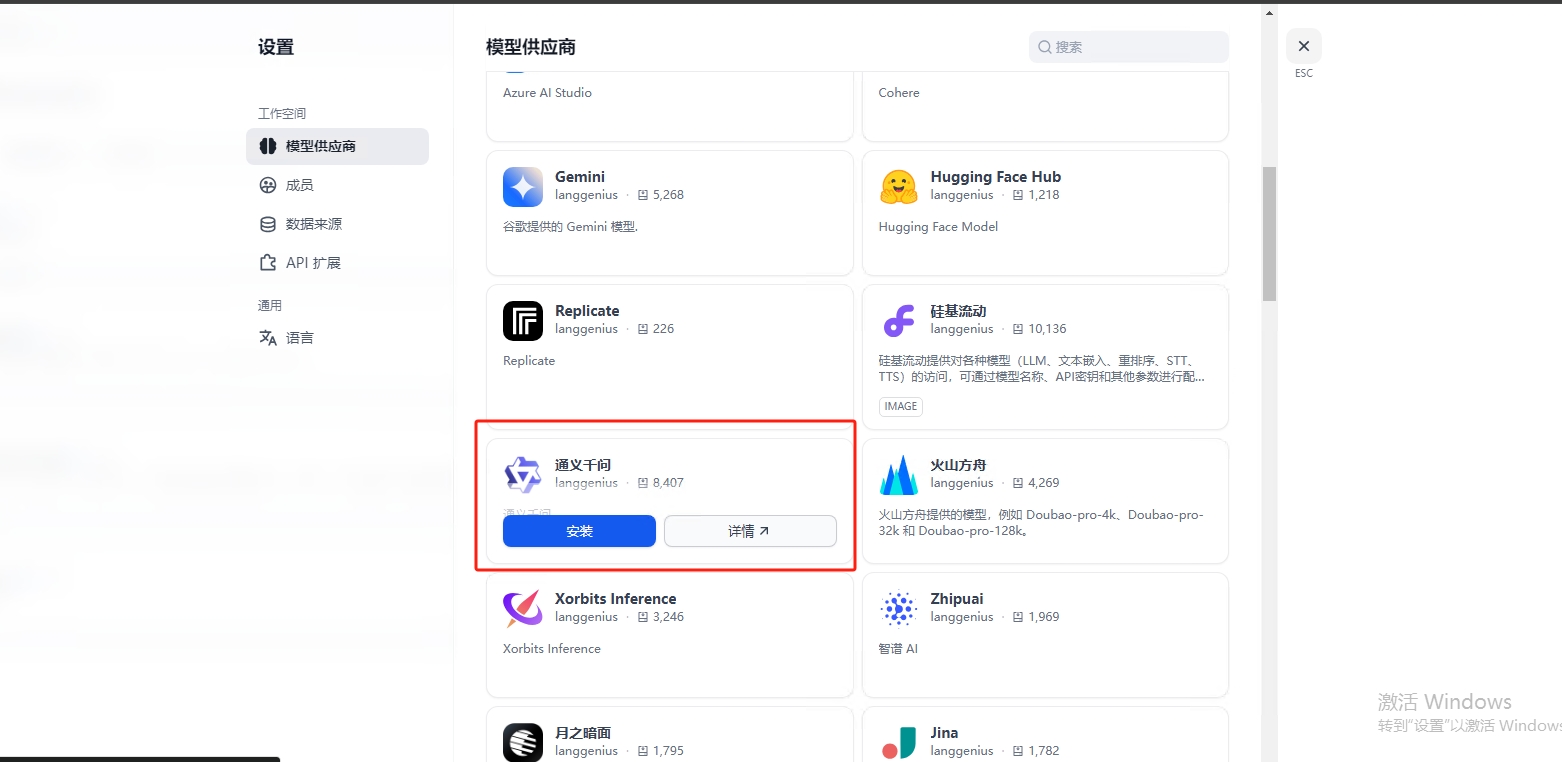Click the 模型供应商 page heading
Viewport: 1562px width, 762px height.
pyautogui.click(x=531, y=47)
